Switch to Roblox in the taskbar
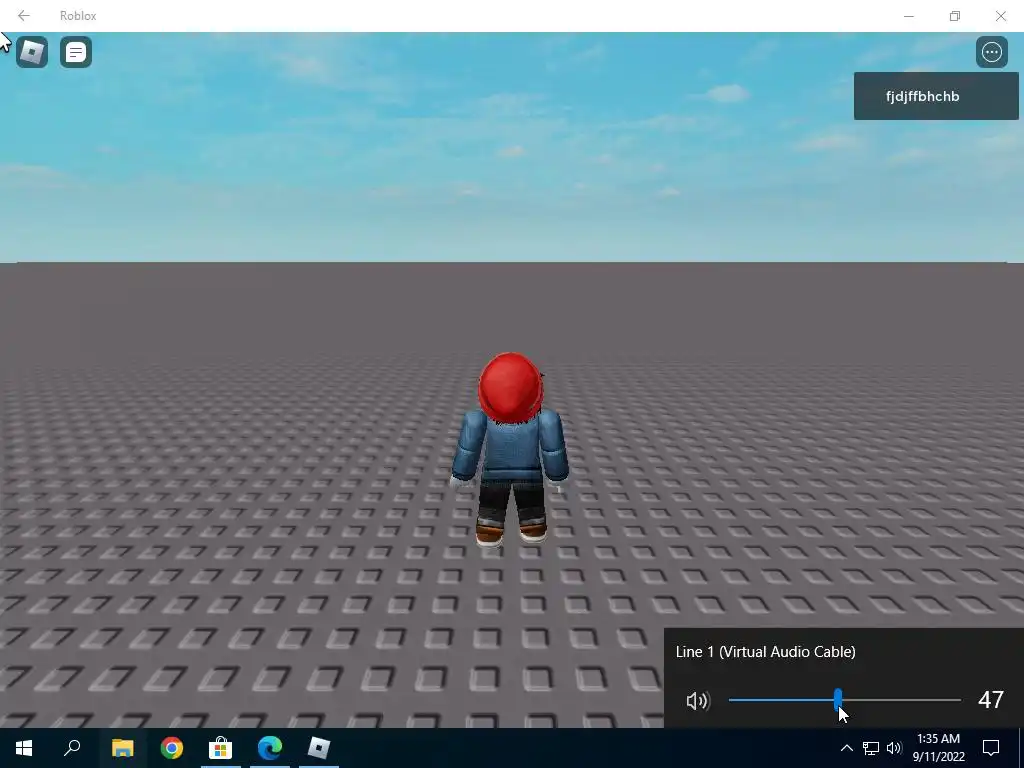This screenshot has height=768, width=1024. coord(319,748)
